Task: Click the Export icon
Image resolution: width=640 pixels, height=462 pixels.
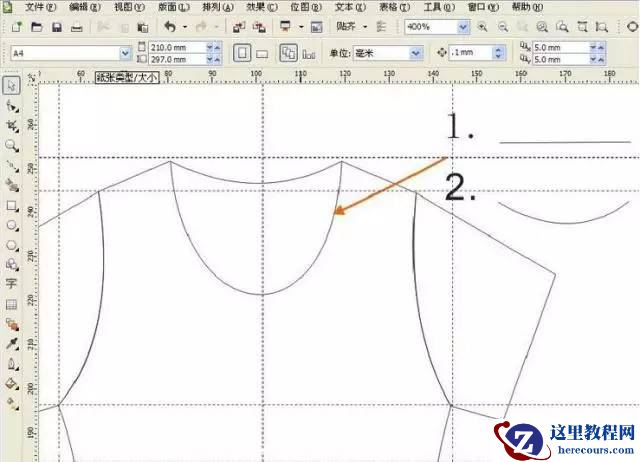Action: tap(259, 27)
